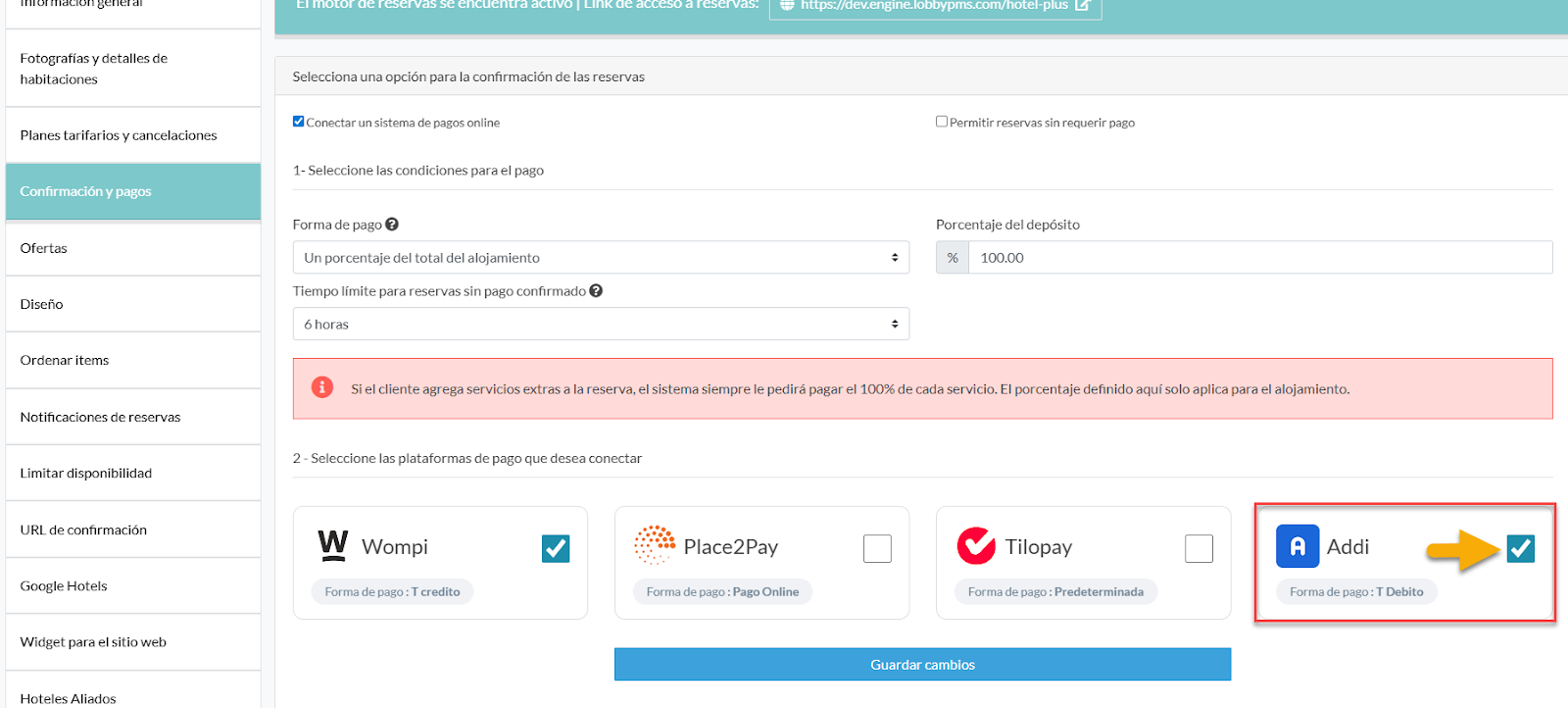Click the Place2Pay logo icon
Screen dimensions: 1568x708
[655, 545]
